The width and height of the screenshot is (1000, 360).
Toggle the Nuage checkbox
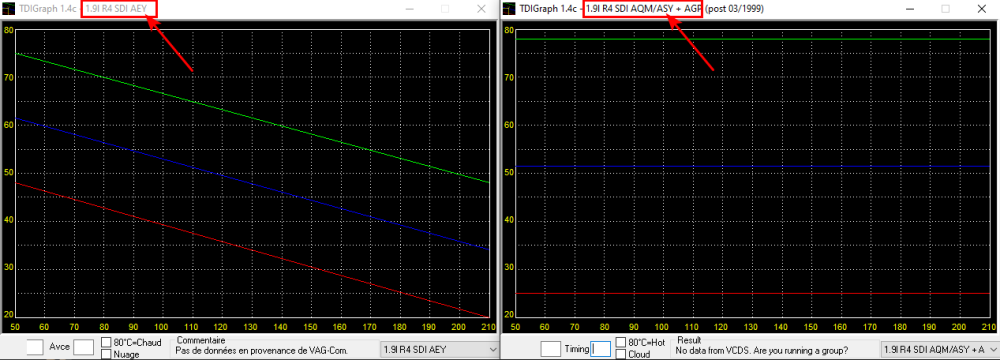[x=107, y=354]
